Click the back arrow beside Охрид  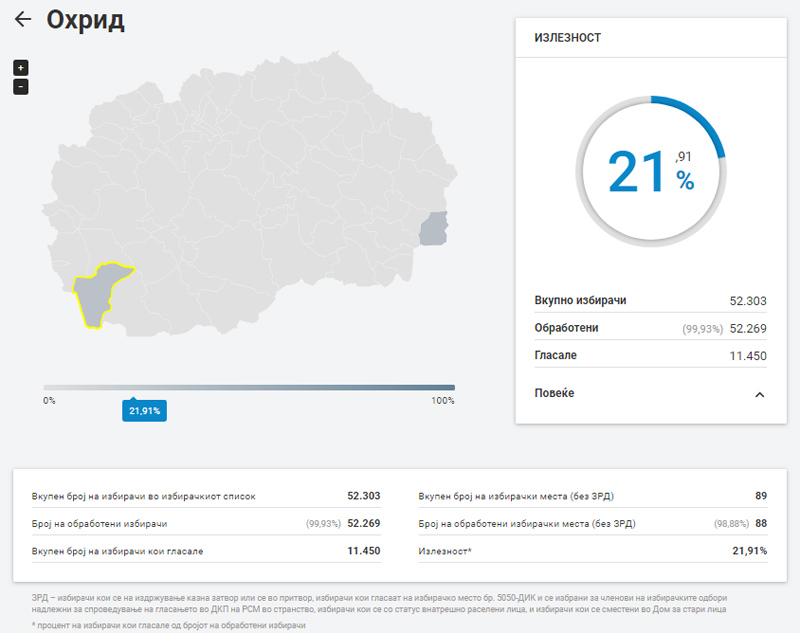click(x=23, y=20)
